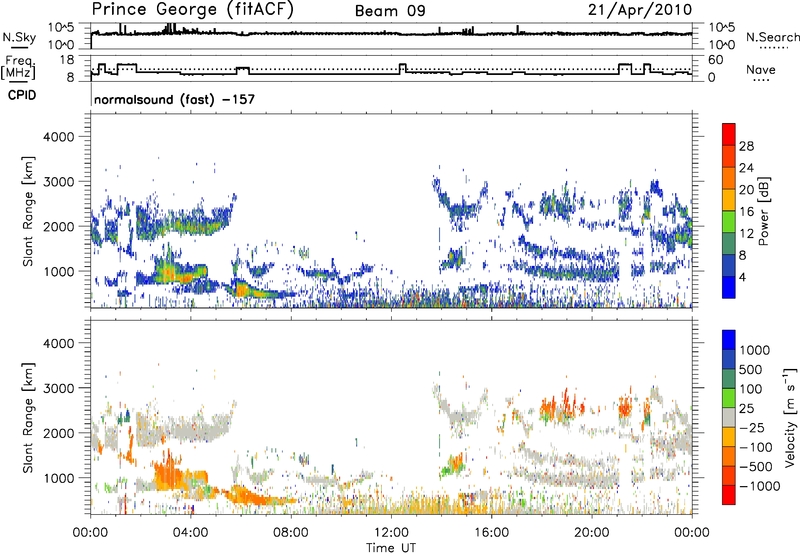Click the '12:00' time tick label
Image resolution: width=800 pixels, height=554 pixels.
(x=391, y=533)
